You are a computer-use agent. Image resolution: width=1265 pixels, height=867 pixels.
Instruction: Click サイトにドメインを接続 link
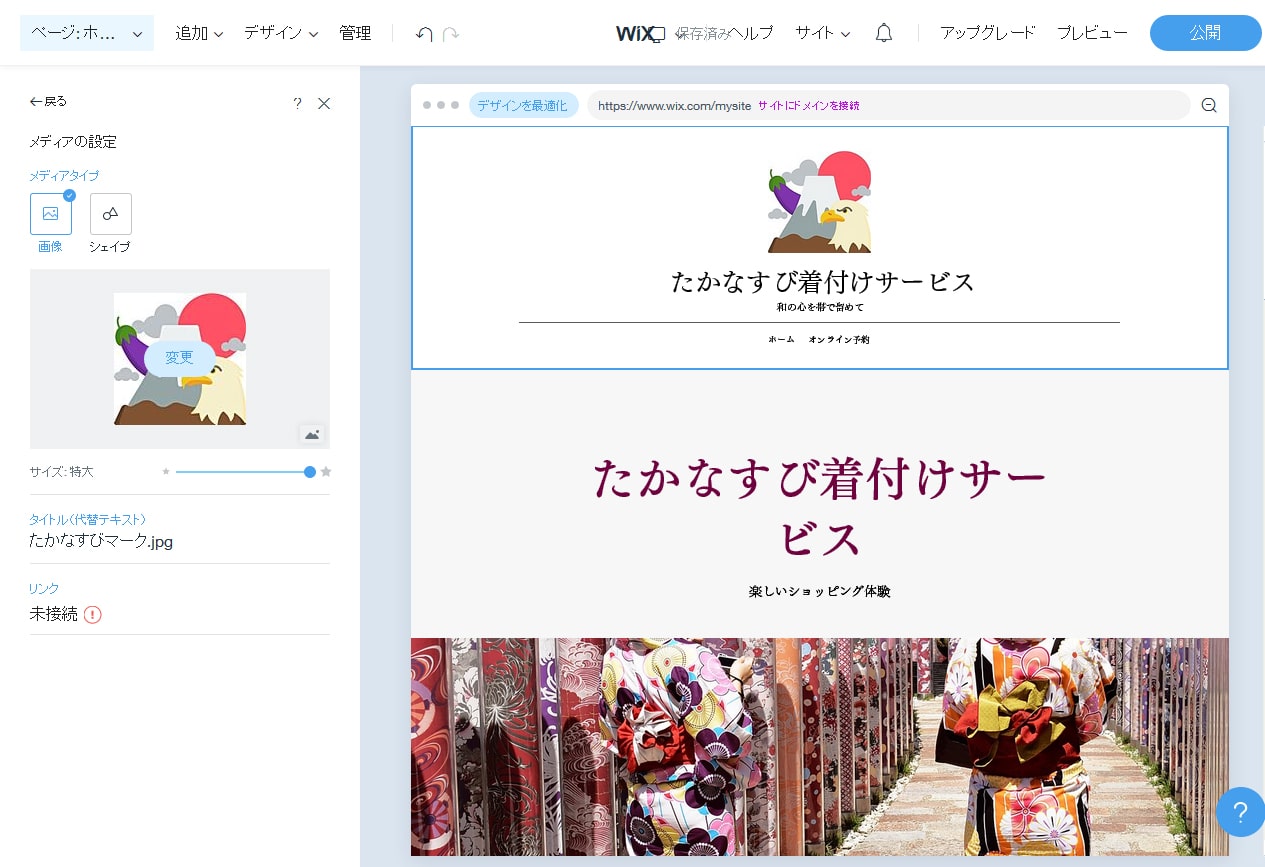(x=808, y=105)
